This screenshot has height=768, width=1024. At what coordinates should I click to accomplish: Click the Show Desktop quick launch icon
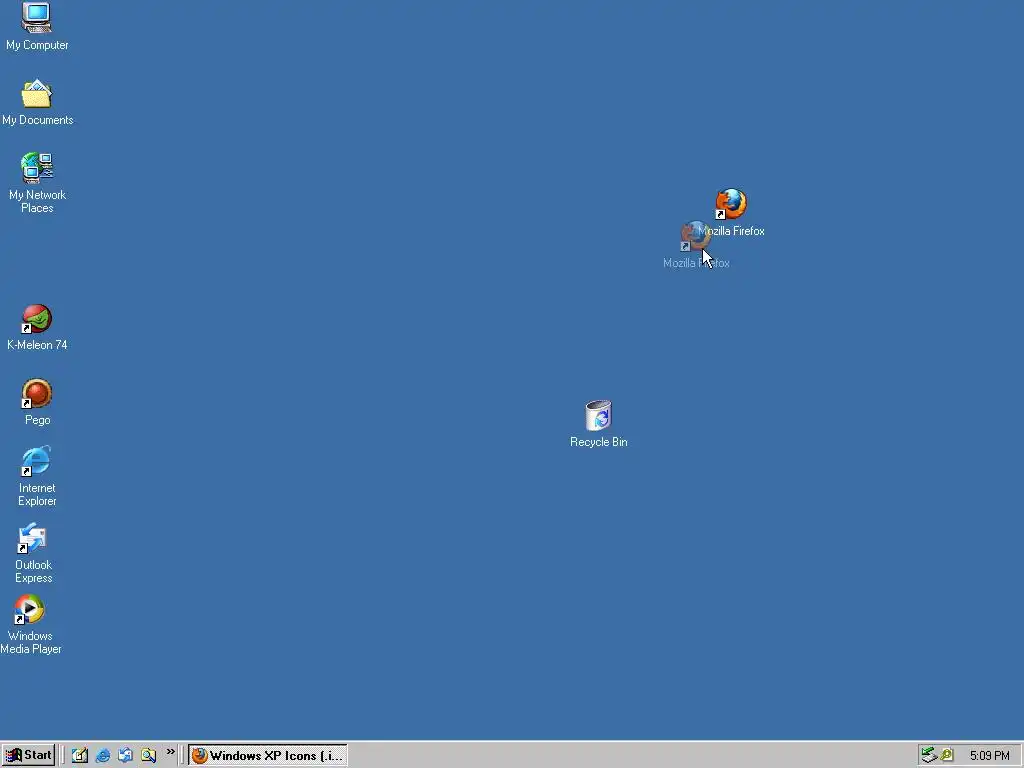pyautogui.click(x=80, y=755)
